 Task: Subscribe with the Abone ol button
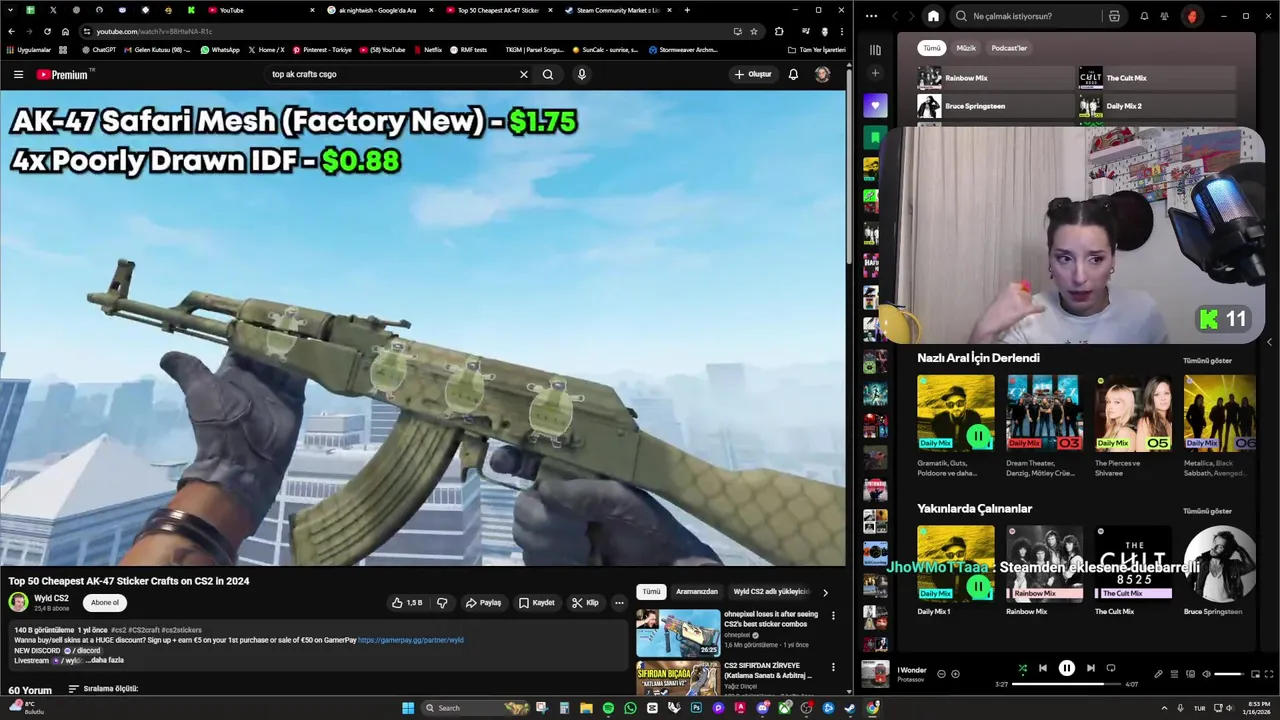(x=105, y=603)
